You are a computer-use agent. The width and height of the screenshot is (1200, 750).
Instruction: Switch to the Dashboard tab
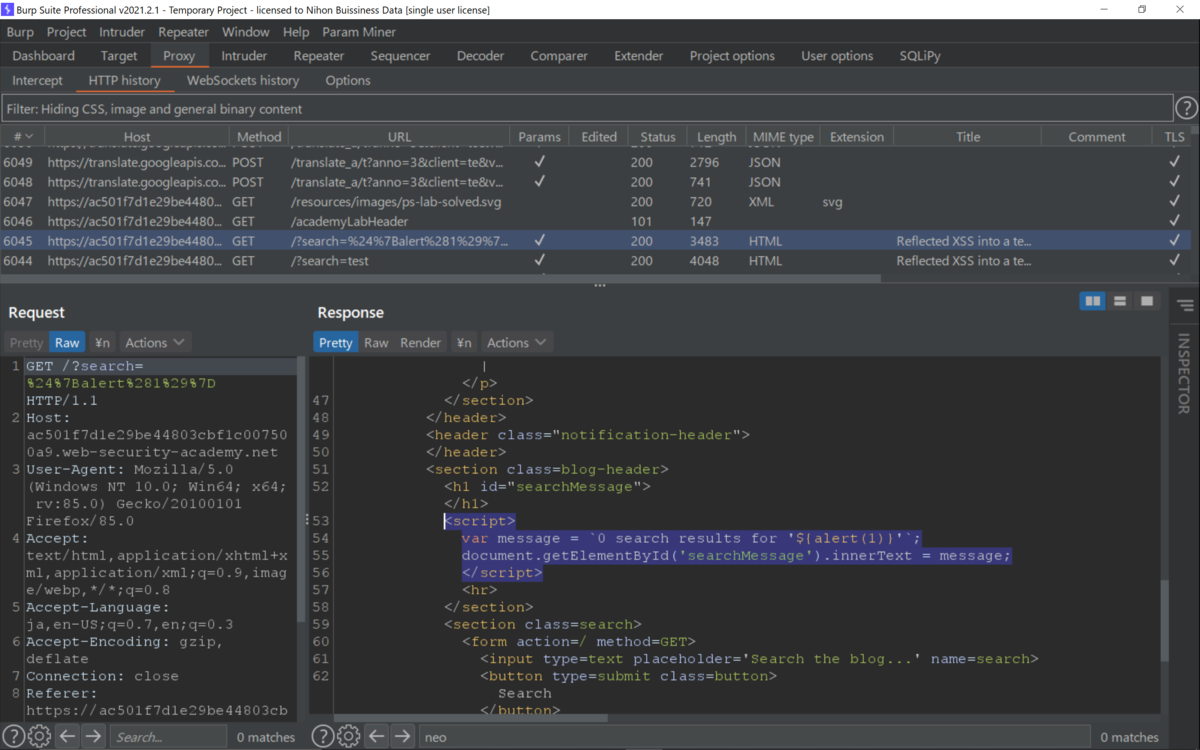coord(44,56)
